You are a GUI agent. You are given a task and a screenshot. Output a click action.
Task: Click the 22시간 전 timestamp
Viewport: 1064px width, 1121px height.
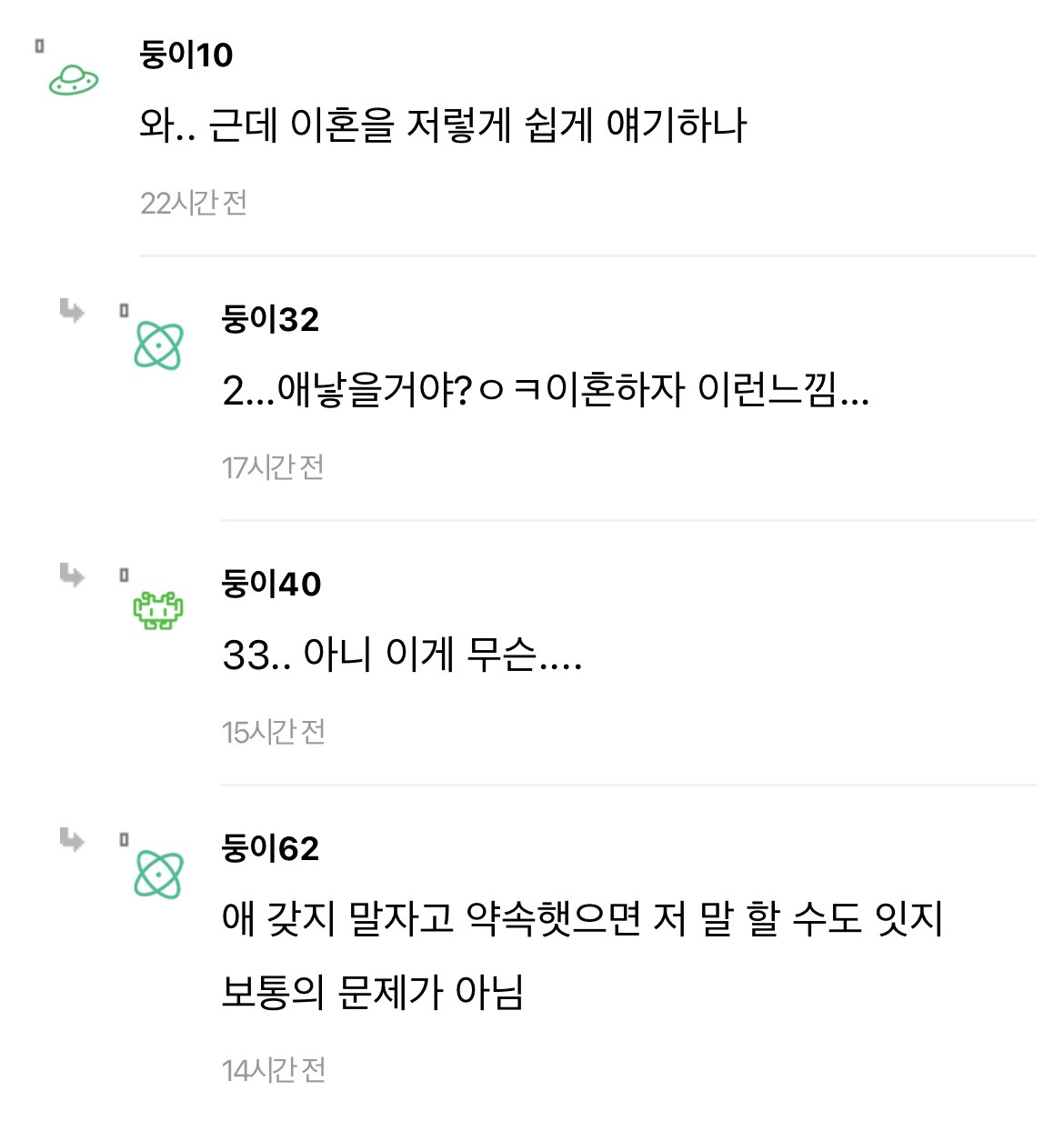194,203
